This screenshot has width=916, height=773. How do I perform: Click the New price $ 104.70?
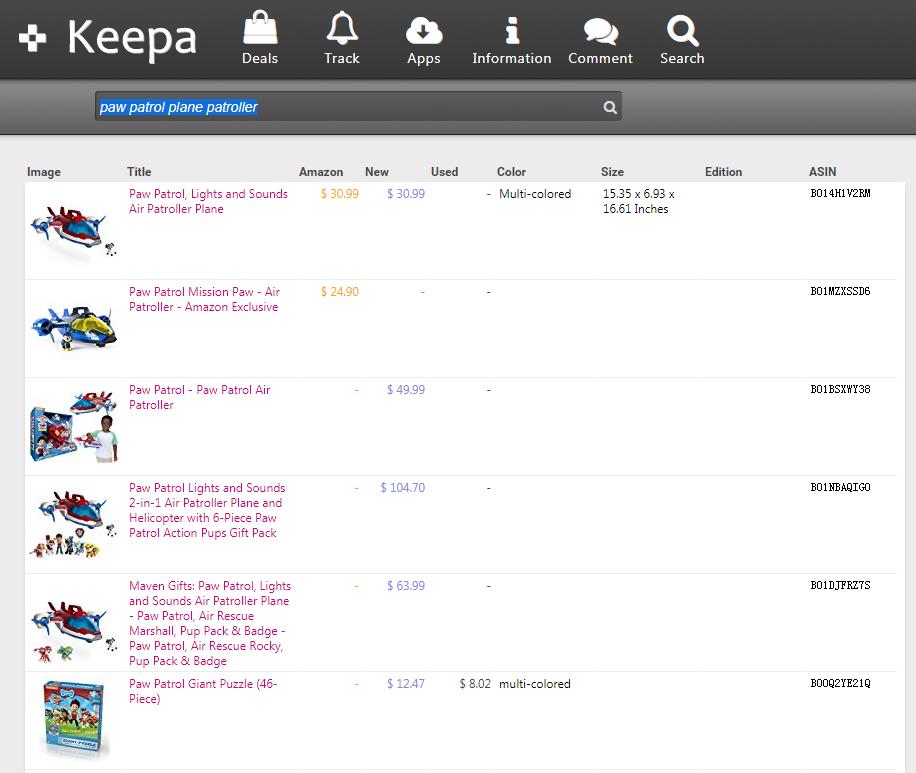[403, 488]
